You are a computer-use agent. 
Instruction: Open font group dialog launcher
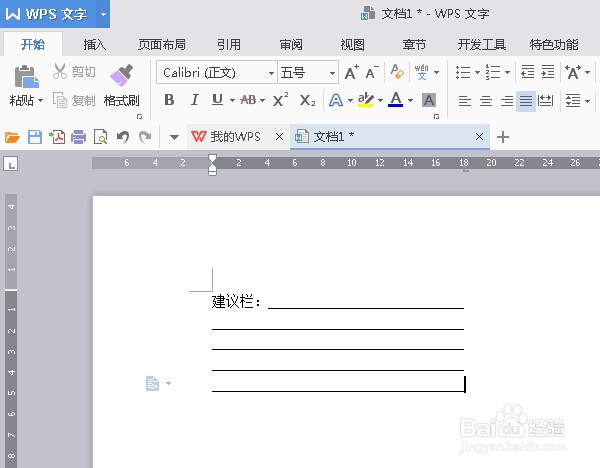[436, 116]
